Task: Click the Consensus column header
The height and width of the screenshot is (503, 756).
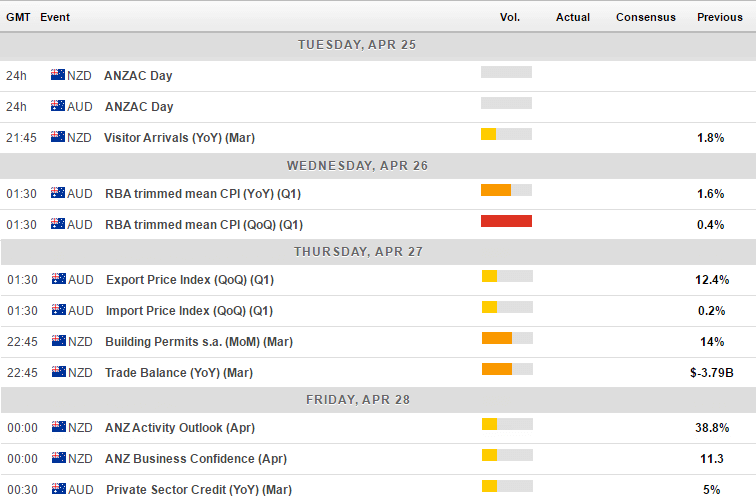Action: [646, 17]
